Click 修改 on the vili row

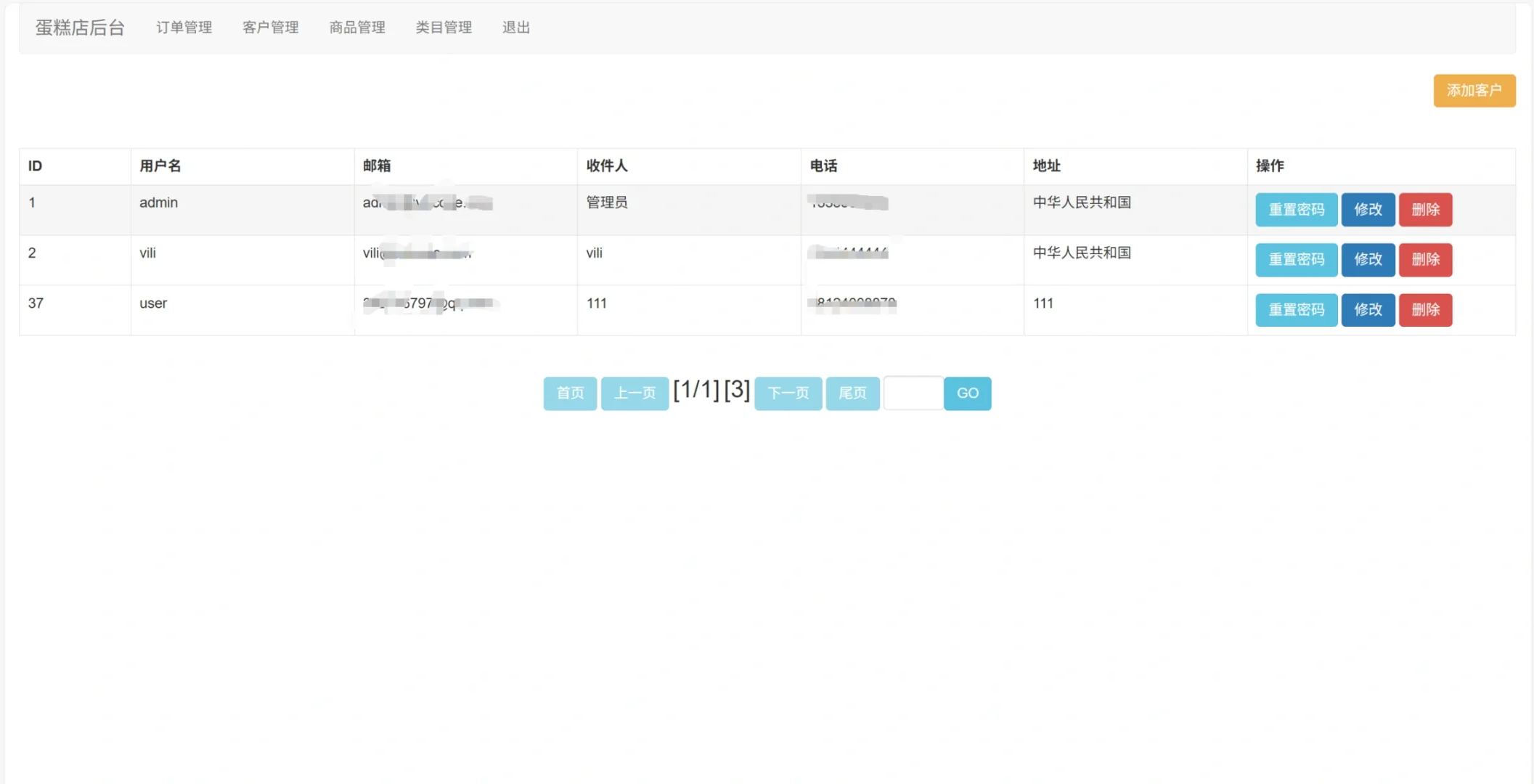1368,260
